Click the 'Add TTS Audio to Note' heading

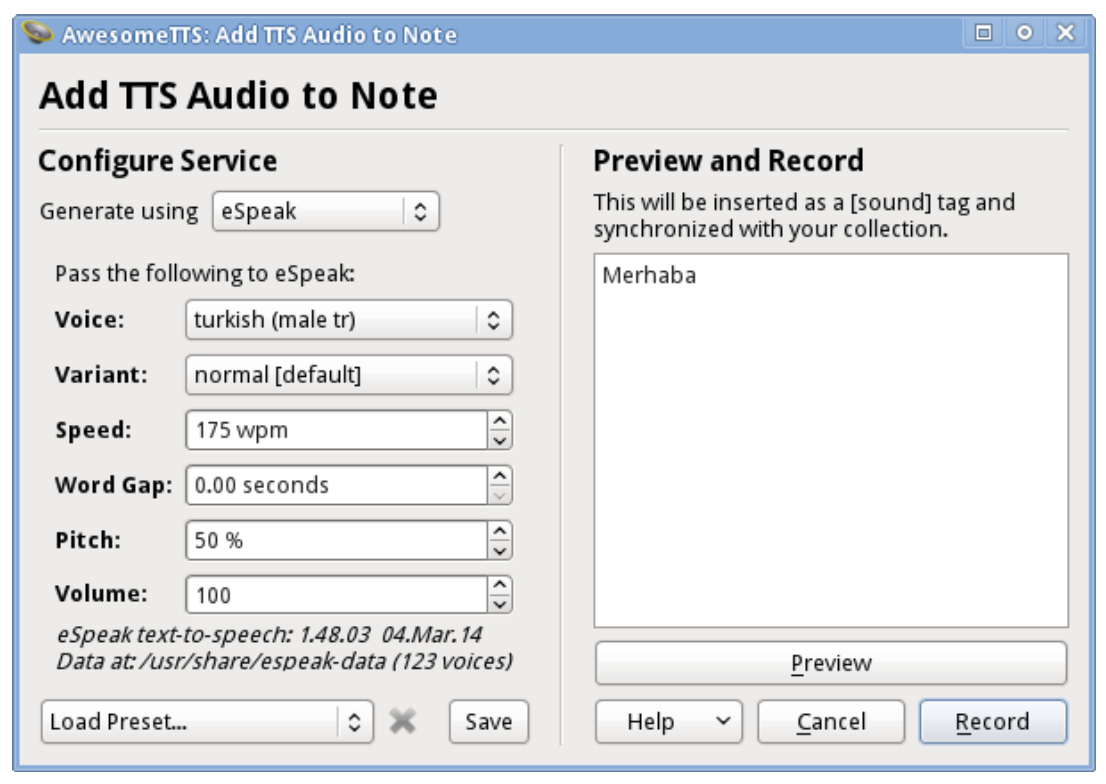click(238, 95)
